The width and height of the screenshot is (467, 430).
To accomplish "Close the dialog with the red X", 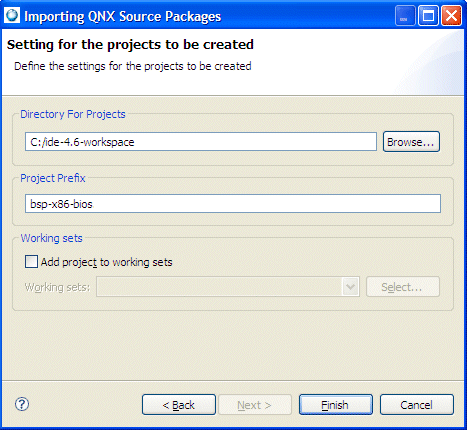I will pyautogui.click(x=451, y=16).
